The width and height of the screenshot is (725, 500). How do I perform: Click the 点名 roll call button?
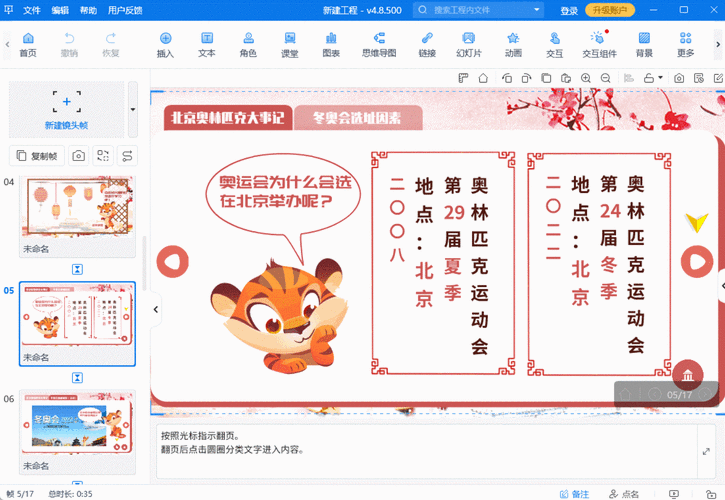pyautogui.click(x=624, y=494)
